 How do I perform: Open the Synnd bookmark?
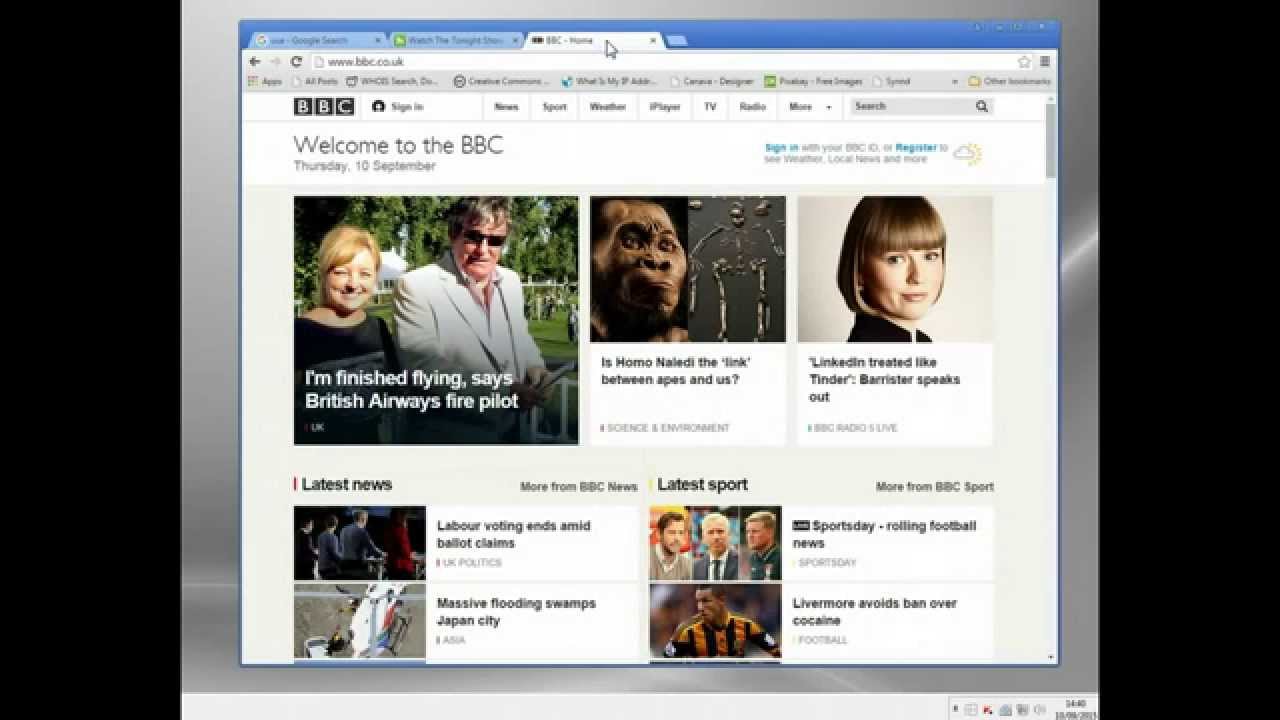[891, 81]
